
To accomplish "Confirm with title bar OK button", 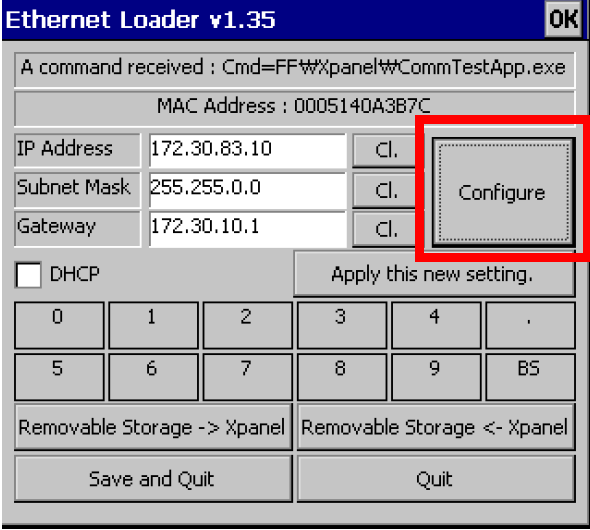I will point(563,19).
